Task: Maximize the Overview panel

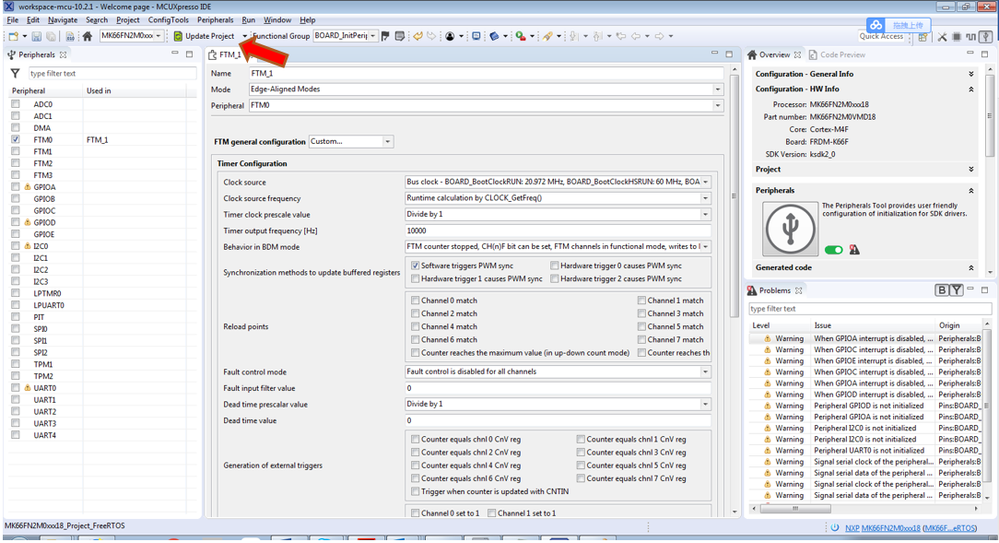Action: [985, 54]
